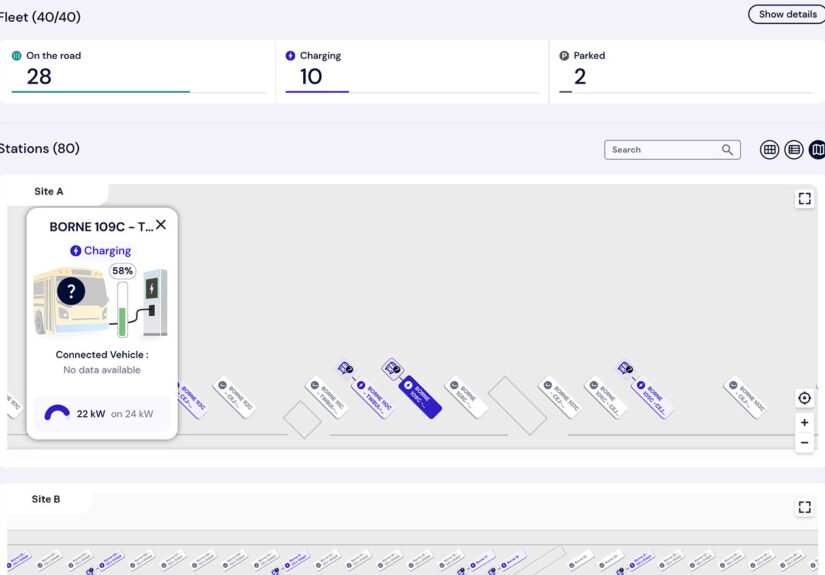Screen dimensions: 825x575
Task: Select the BORNE 111C station marker
Action: (326, 397)
